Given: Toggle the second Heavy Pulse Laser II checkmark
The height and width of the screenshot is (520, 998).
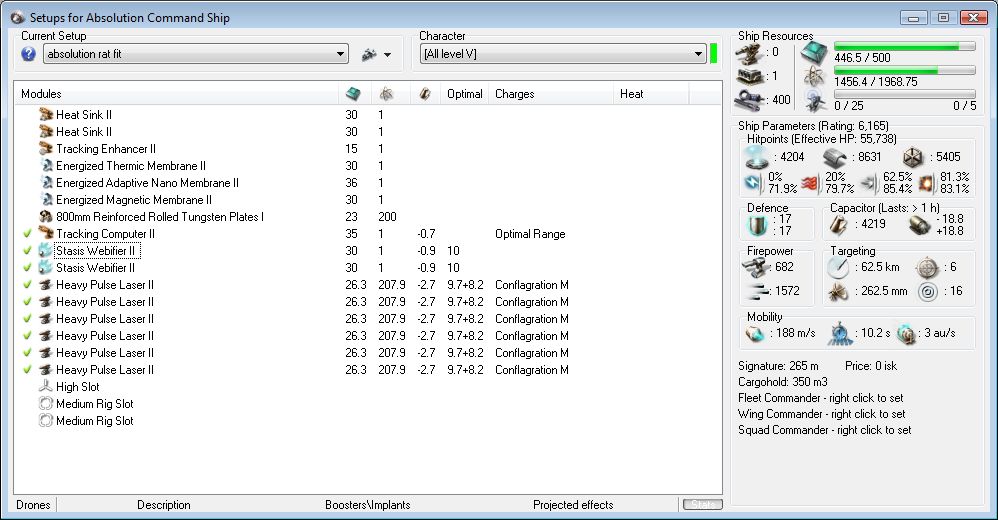Looking at the screenshot, I should pos(27,302).
